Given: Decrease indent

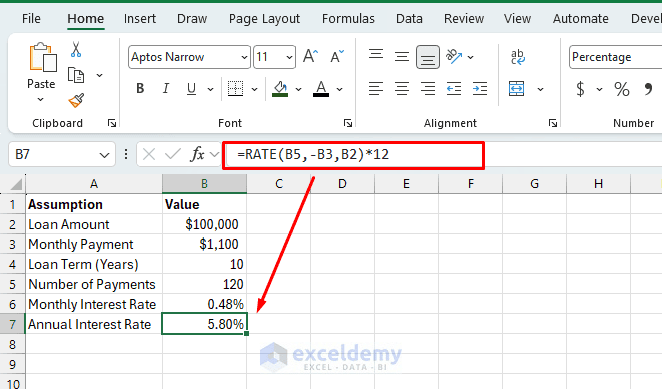Looking at the screenshot, I should pyautogui.click(x=454, y=89).
